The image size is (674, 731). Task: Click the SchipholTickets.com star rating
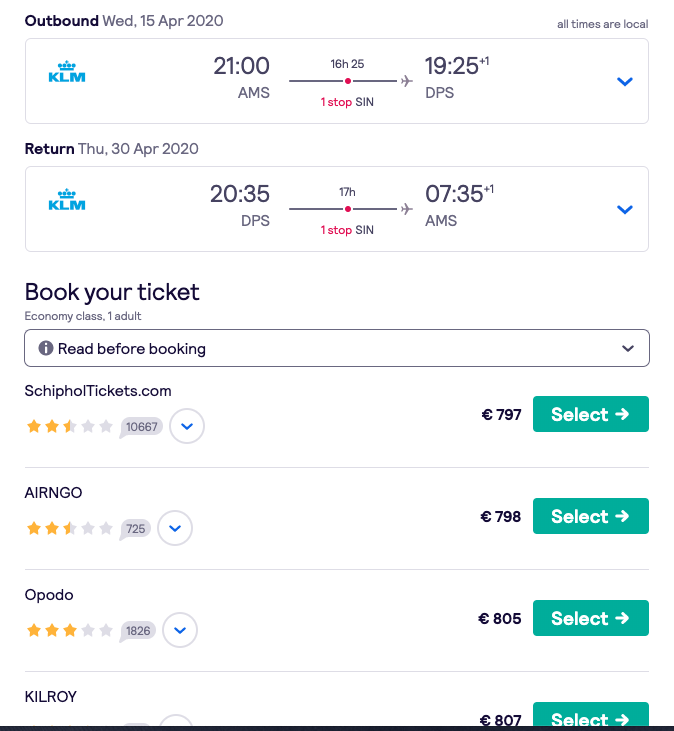pos(69,426)
